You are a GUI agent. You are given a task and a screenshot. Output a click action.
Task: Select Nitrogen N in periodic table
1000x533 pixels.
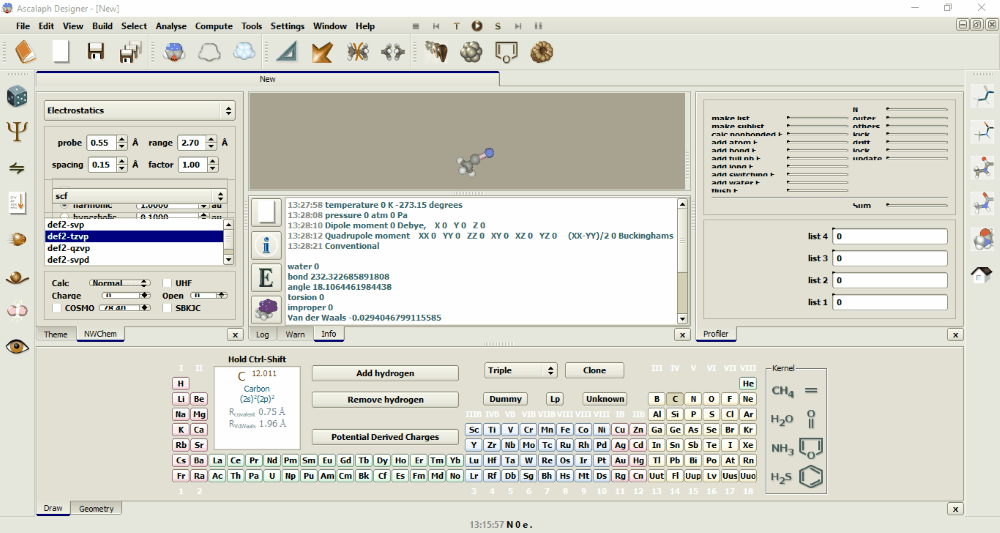click(693, 399)
